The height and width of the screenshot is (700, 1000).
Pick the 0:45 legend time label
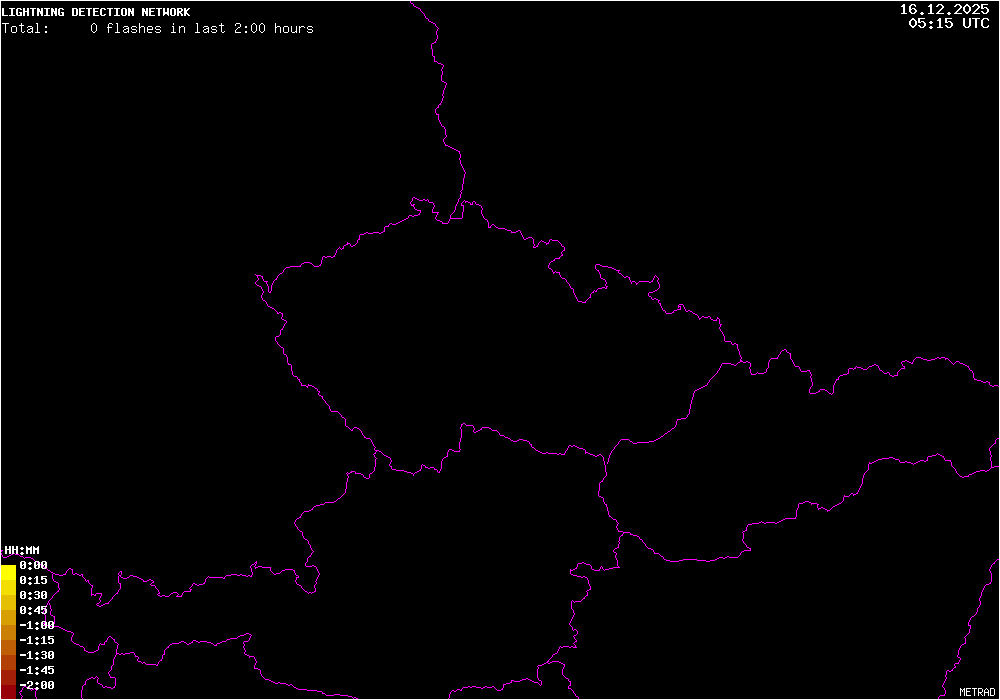pos(33,610)
